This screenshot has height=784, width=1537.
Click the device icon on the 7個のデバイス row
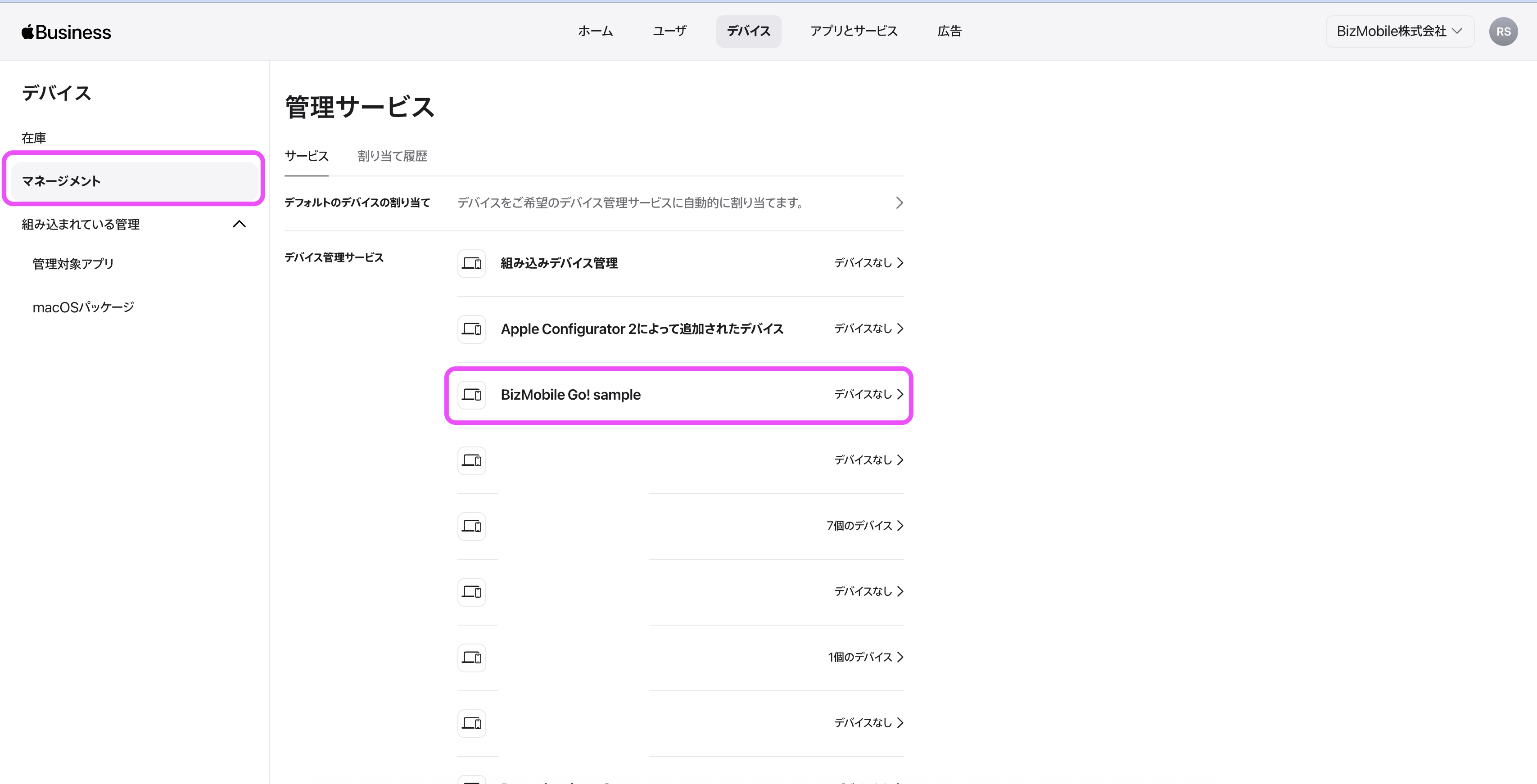point(471,526)
